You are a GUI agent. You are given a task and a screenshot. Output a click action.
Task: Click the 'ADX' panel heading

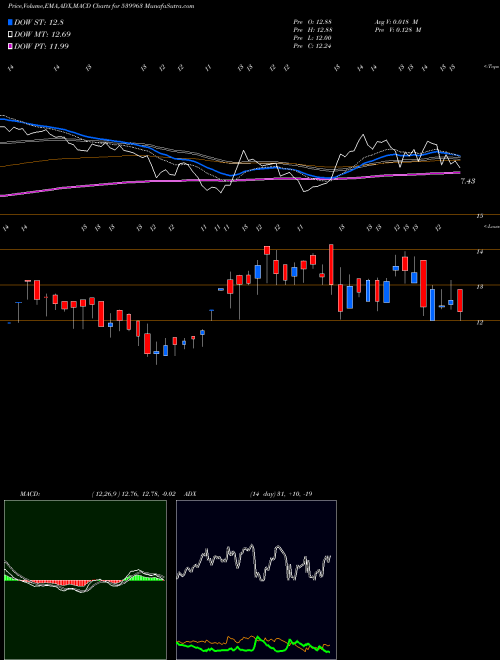pos(190,494)
